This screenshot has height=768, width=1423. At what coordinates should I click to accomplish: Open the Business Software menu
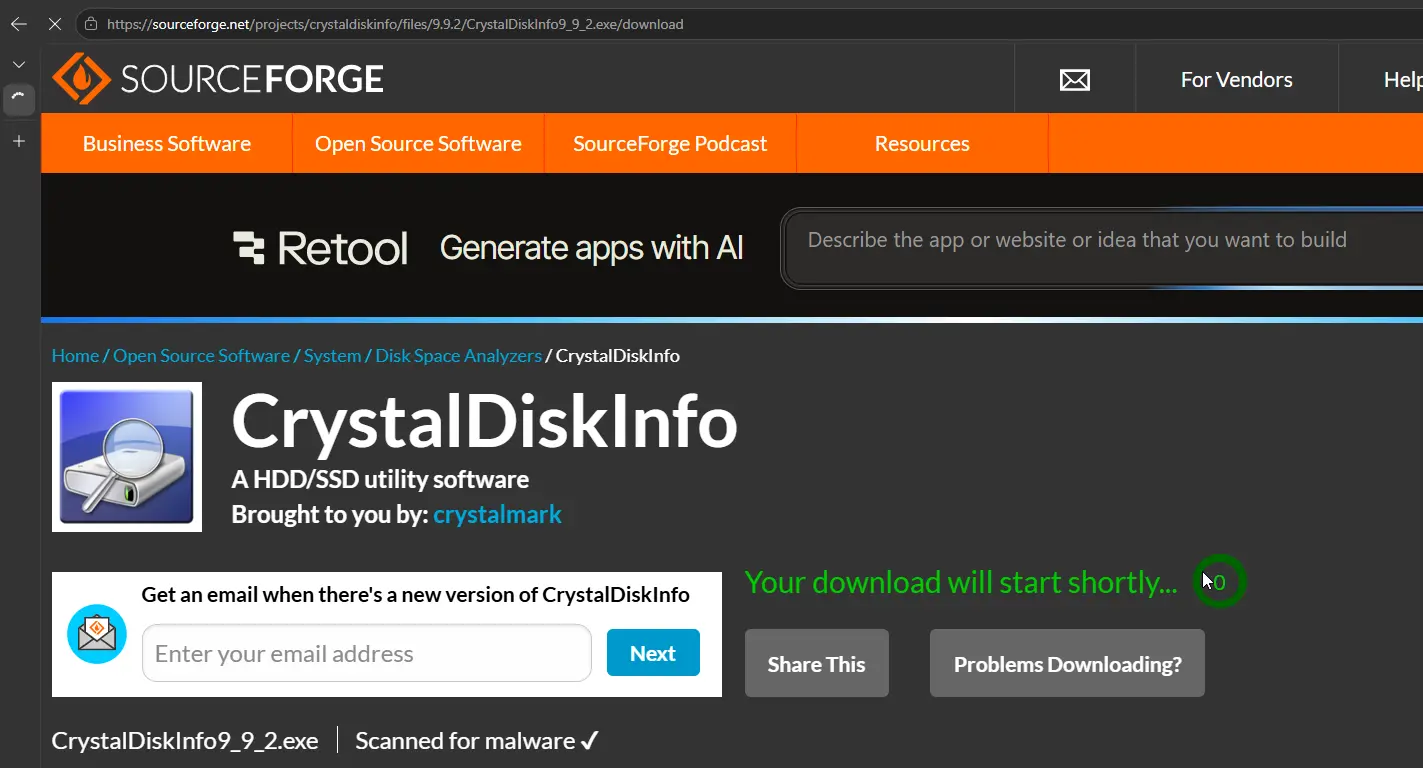click(167, 143)
